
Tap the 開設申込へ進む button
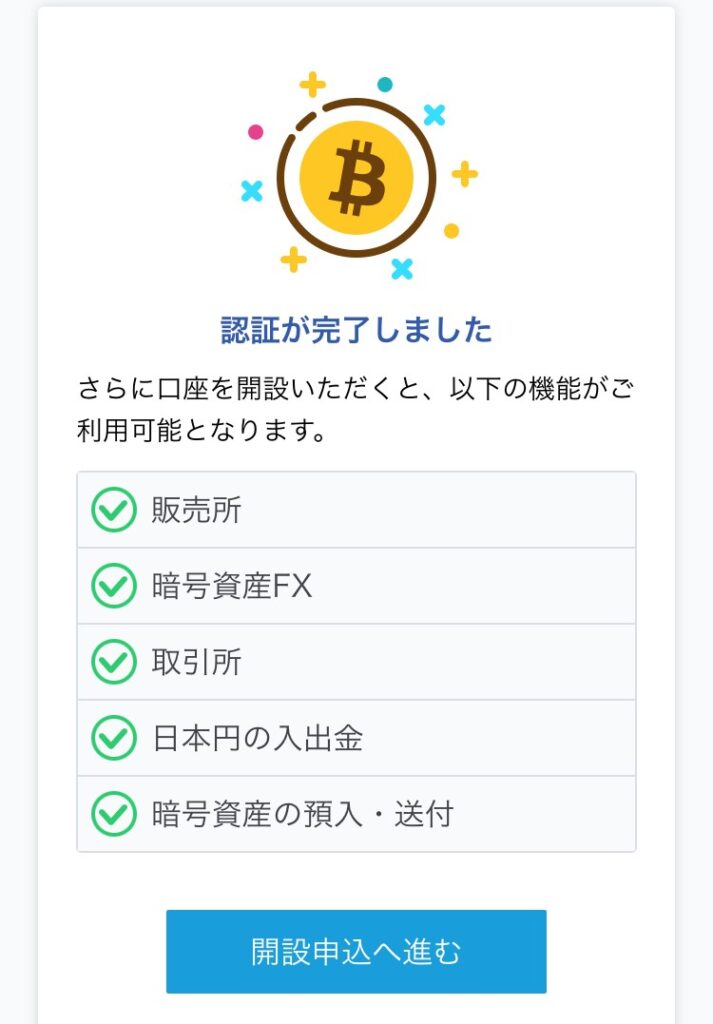point(356,952)
